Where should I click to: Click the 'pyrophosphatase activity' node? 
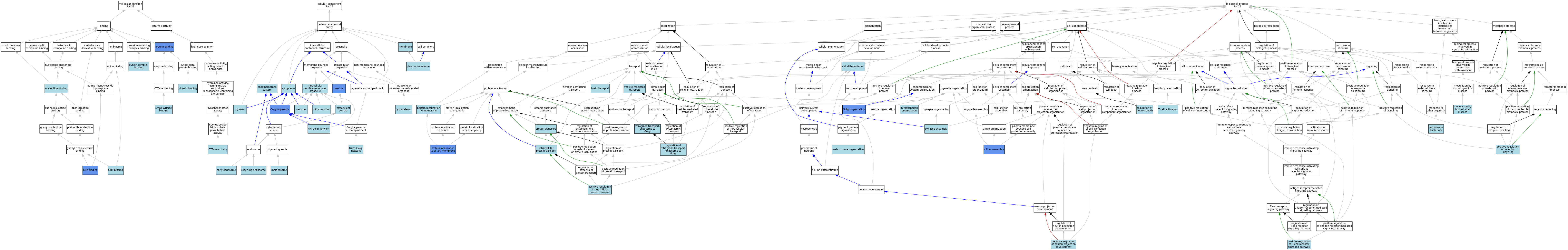(218, 109)
